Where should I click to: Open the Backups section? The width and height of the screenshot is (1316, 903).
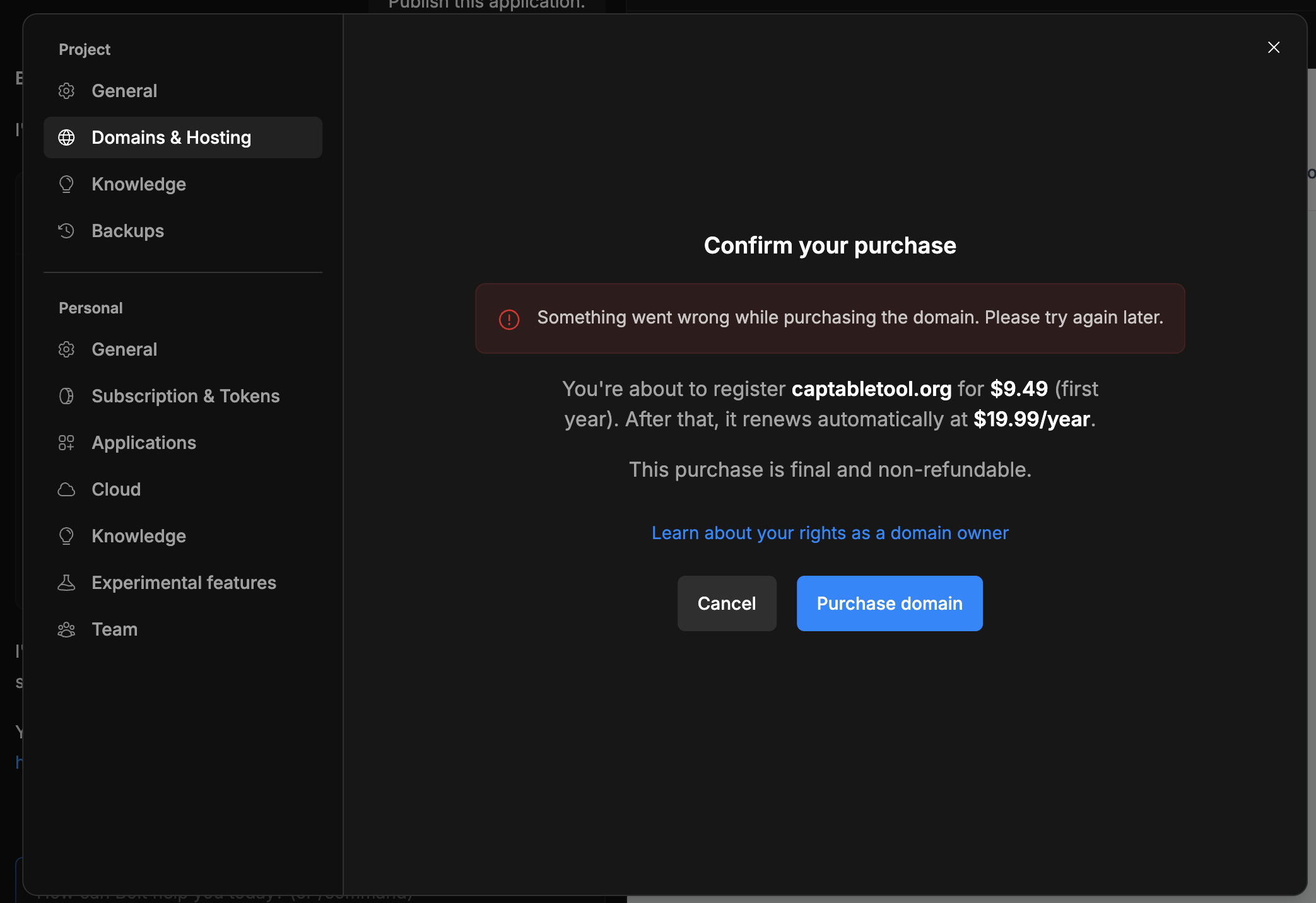[x=127, y=231]
